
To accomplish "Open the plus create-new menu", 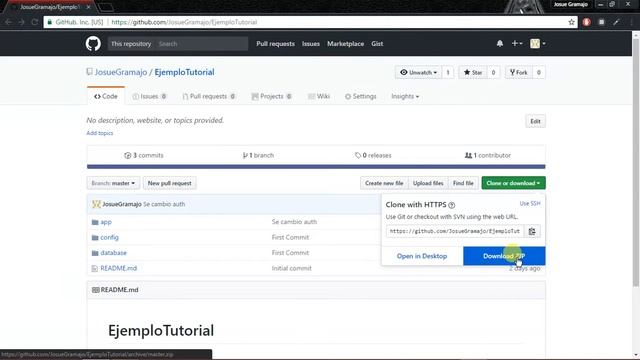I will 517,43.
